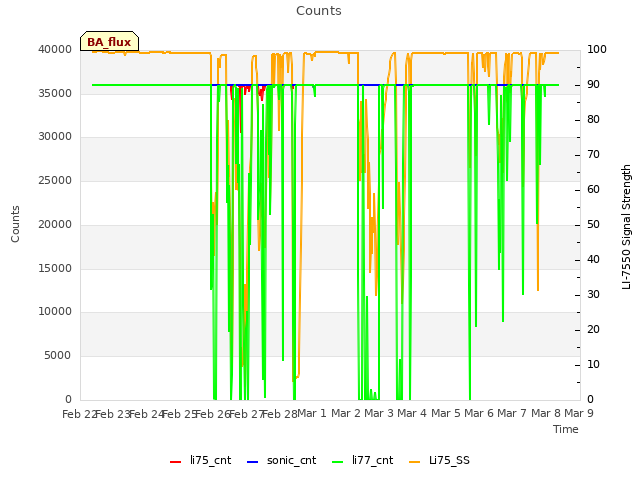Click the Mar 2 date tick
Image resolution: width=640 pixels, height=480 pixels.
(x=345, y=414)
